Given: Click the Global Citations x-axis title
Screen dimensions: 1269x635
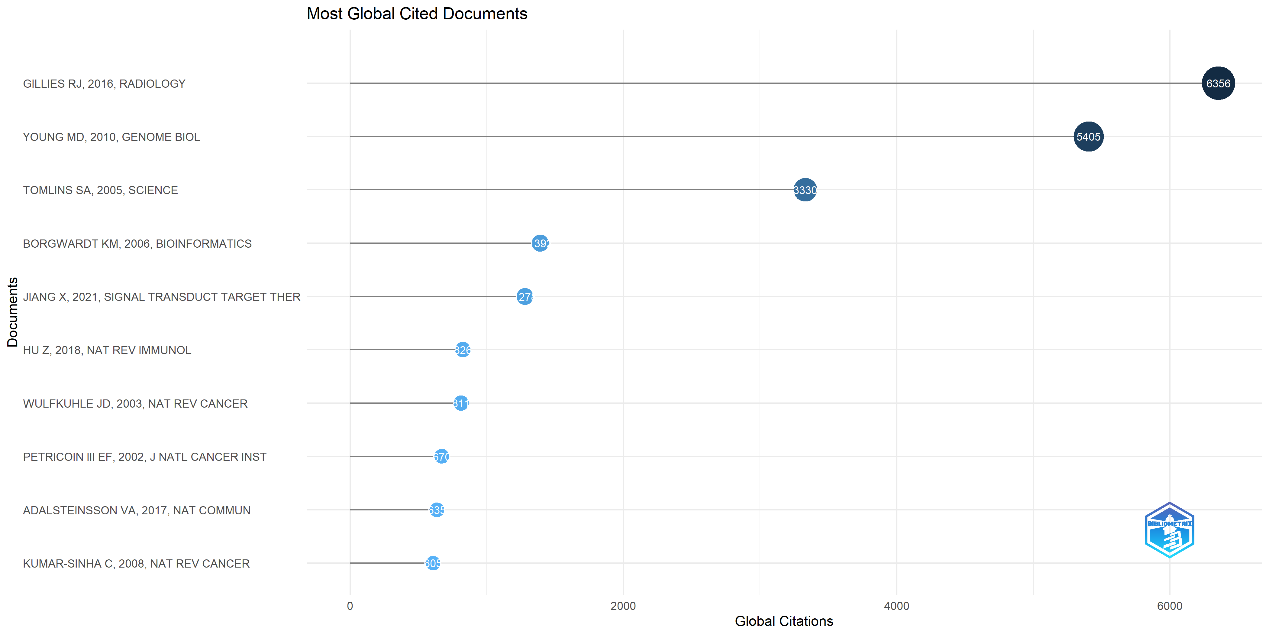Looking at the screenshot, I should (x=784, y=621).
